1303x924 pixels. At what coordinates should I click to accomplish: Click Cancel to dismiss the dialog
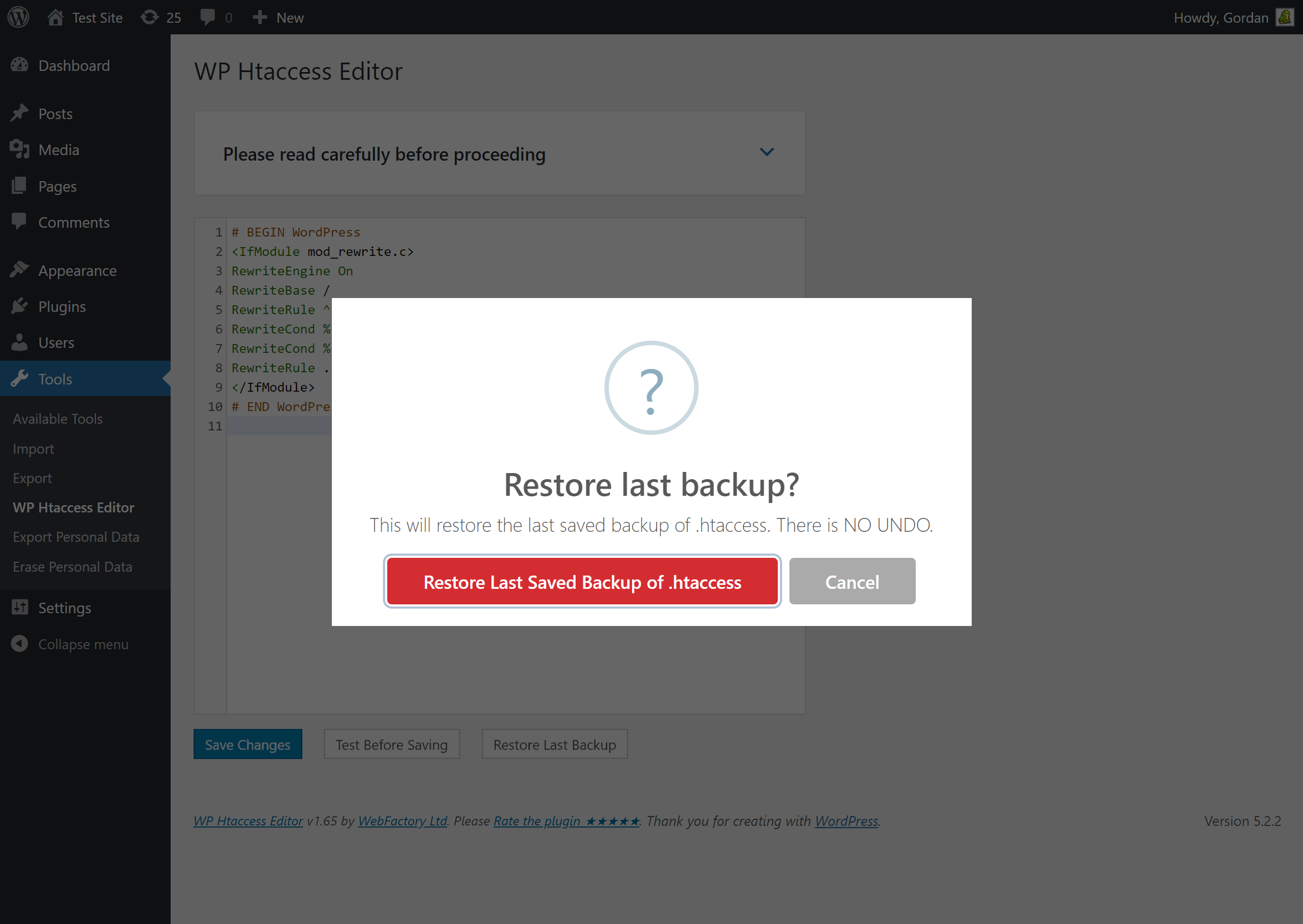click(852, 581)
